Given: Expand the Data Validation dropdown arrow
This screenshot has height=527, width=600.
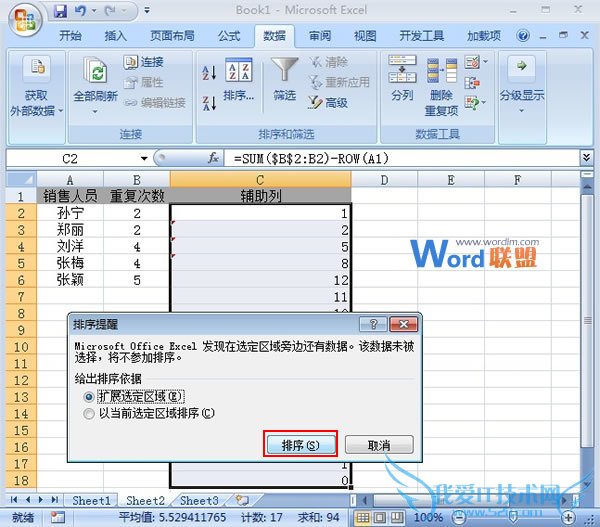Looking at the screenshot, I should [485, 61].
